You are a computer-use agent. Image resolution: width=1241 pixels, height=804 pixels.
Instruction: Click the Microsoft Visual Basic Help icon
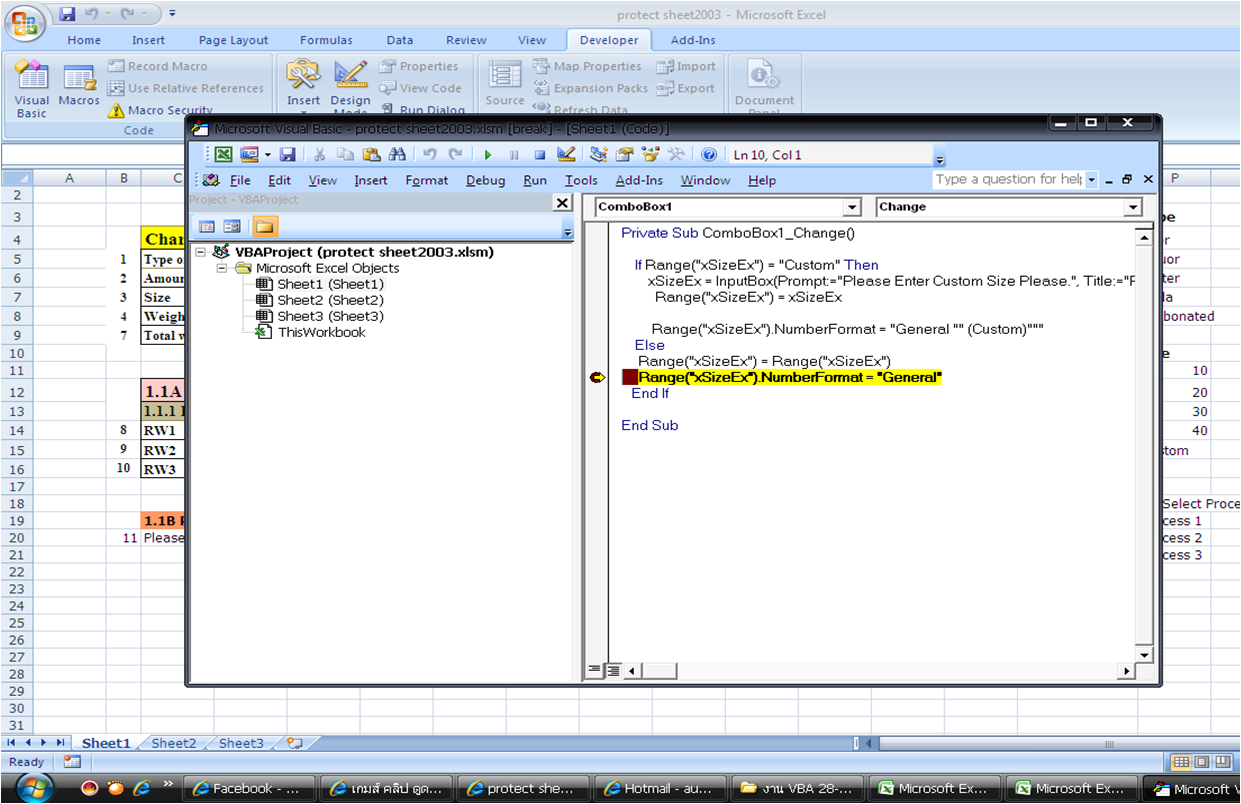[x=709, y=155]
